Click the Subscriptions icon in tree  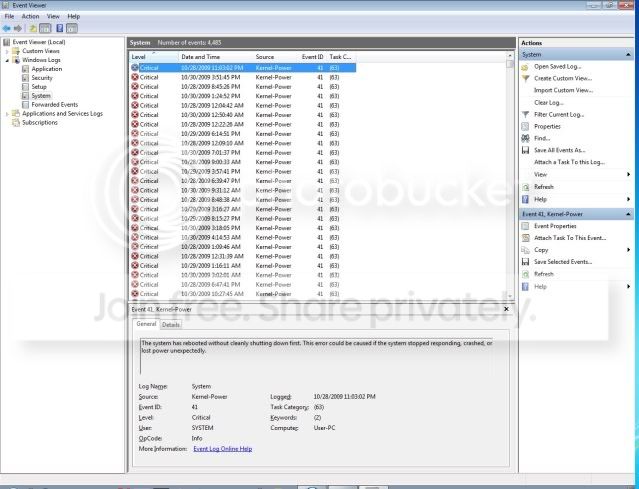(x=16, y=123)
